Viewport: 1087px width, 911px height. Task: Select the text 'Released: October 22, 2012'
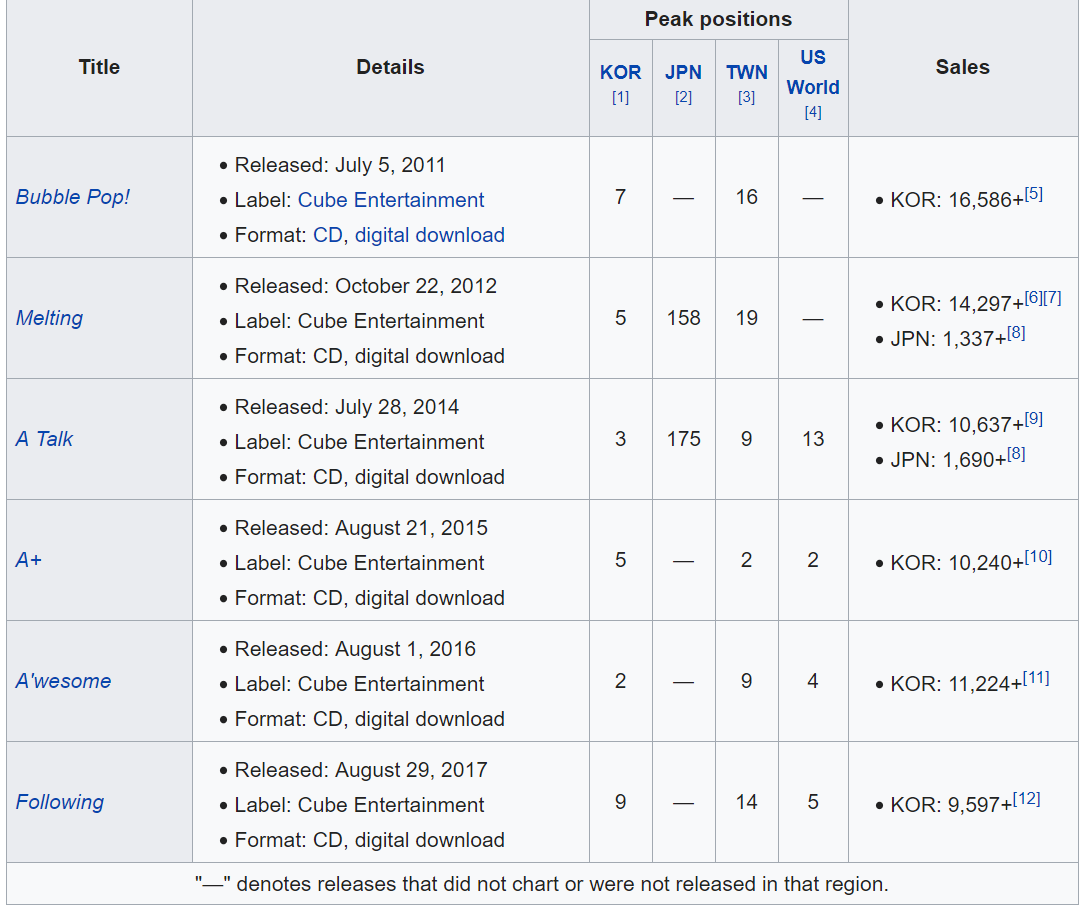tap(366, 286)
